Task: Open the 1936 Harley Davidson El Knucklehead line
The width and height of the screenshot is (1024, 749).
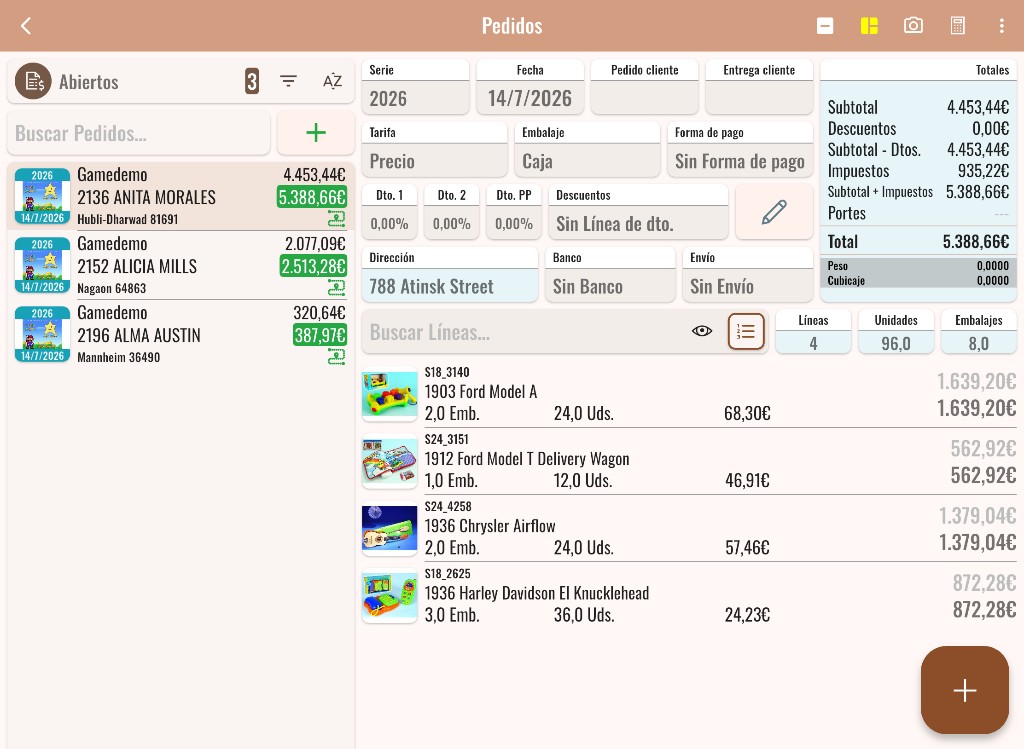Action: (x=689, y=596)
